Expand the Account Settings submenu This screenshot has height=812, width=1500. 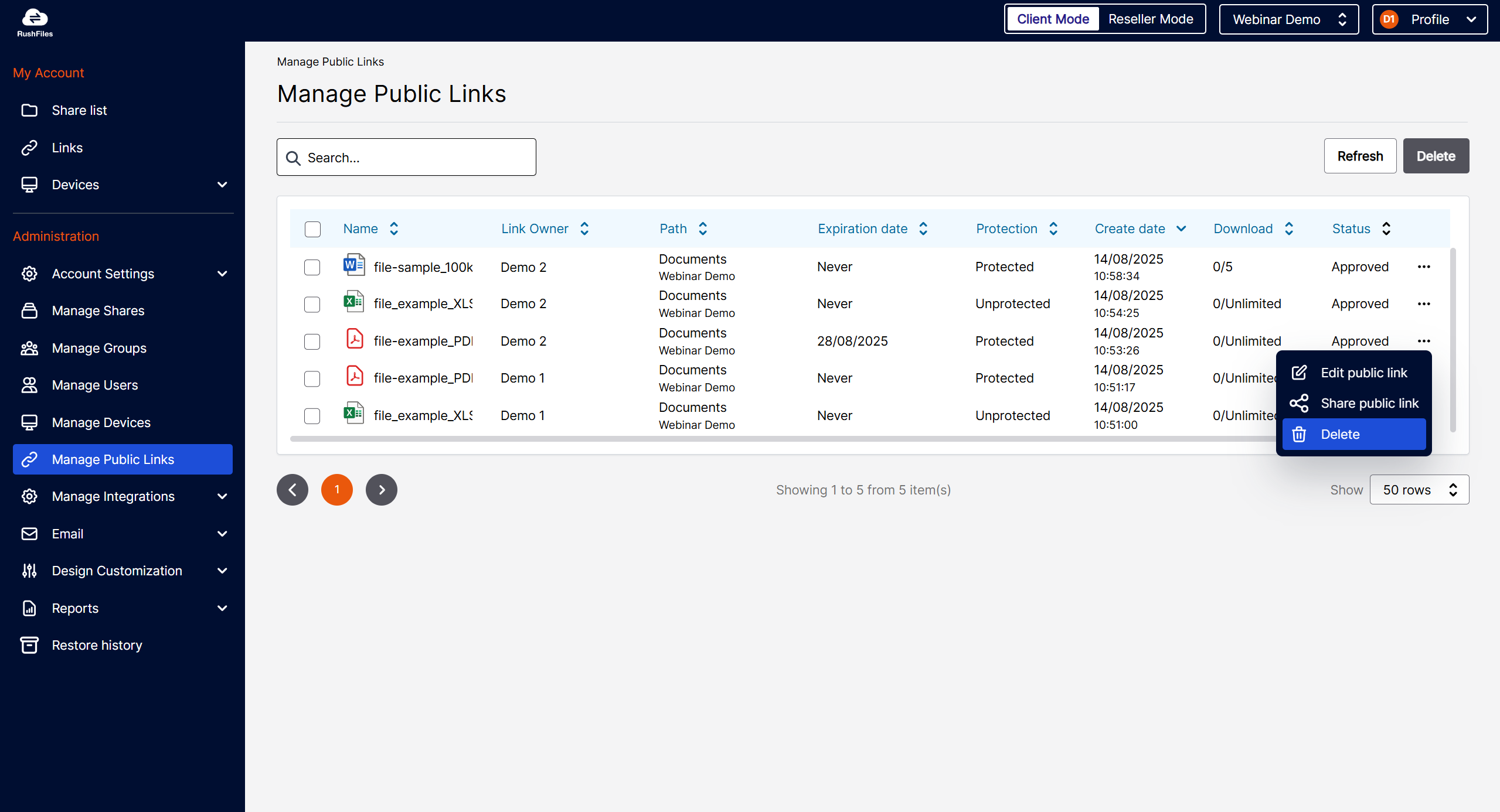click(222, 274)
